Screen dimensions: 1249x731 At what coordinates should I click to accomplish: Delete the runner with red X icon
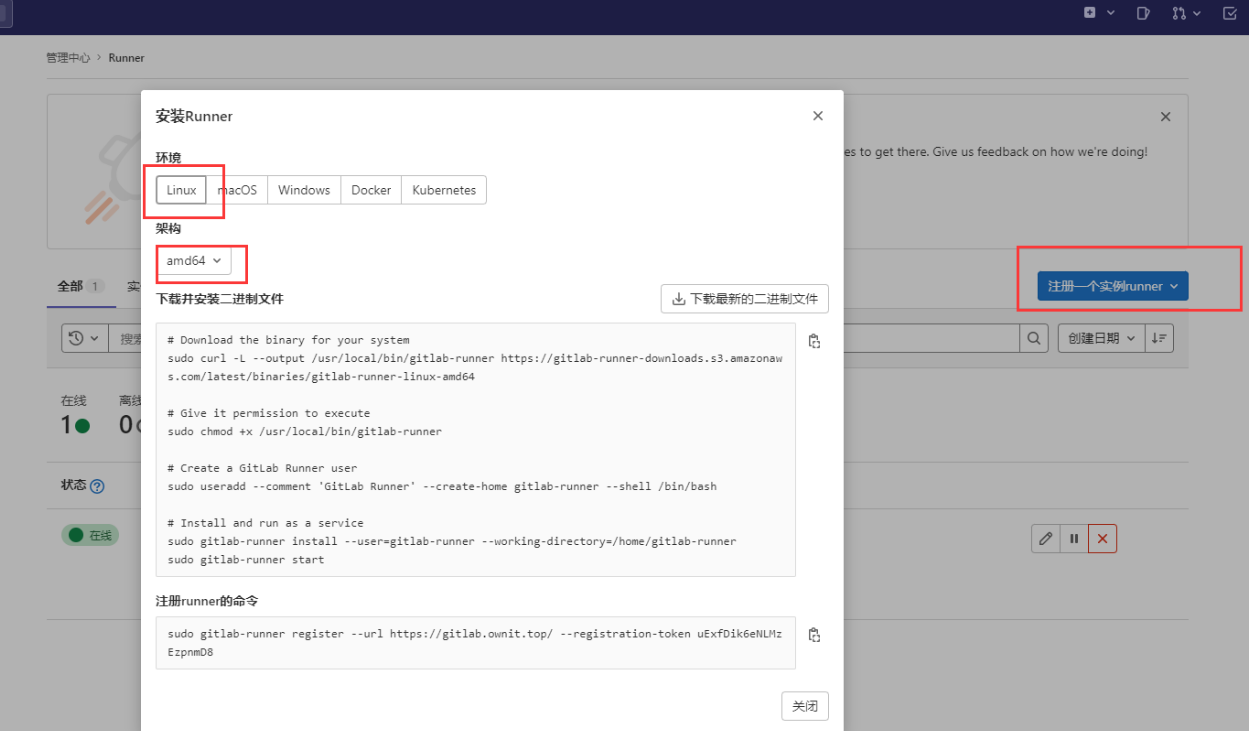(1102, 539)
